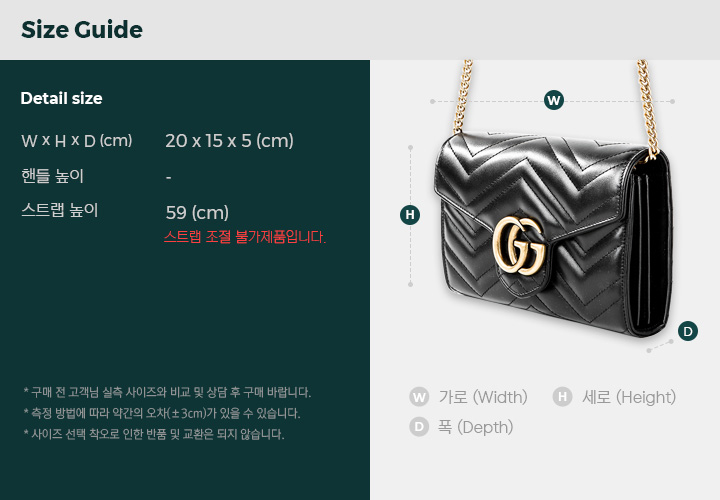Click the 세로 (Height) legend label
Screen dimensions: 720x500
coord(629,397)
